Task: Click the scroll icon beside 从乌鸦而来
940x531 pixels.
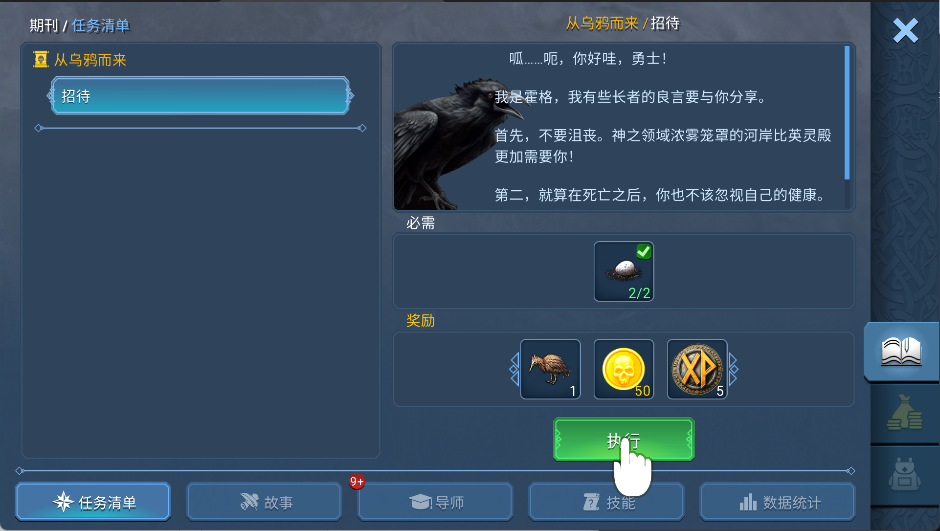Action: coord(41,59)
